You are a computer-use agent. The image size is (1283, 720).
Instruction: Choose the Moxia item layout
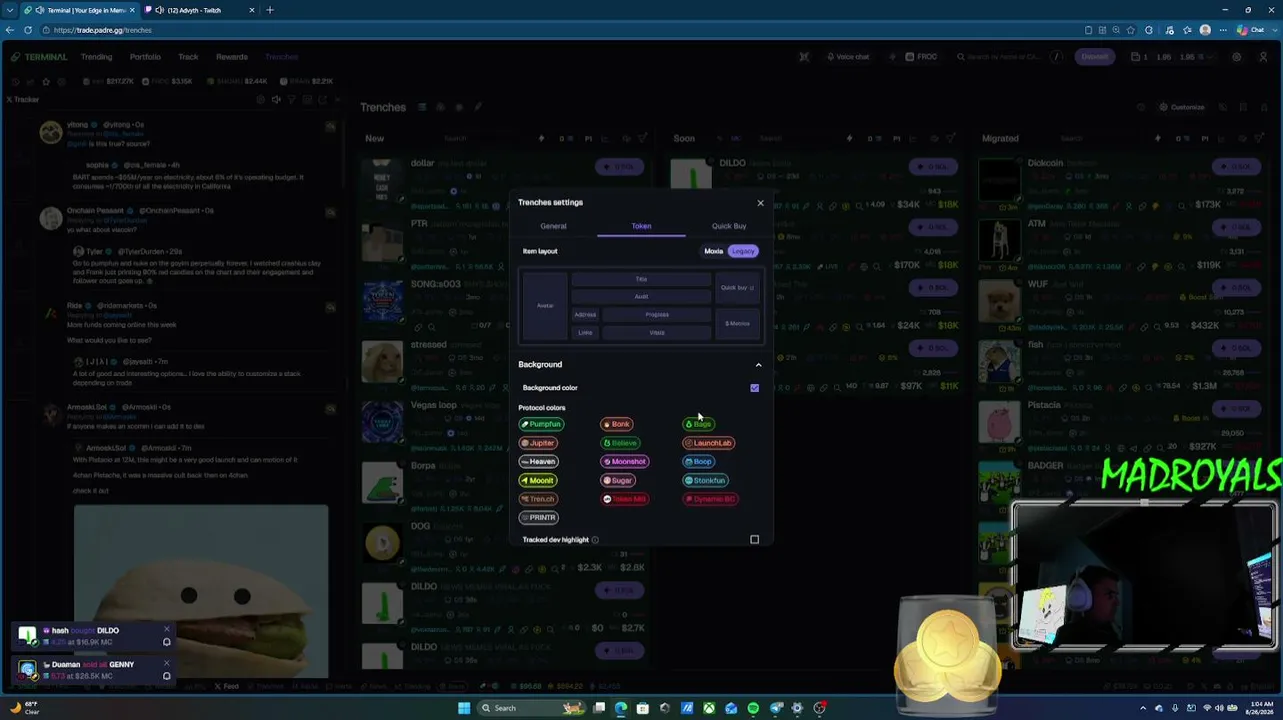tap(713, 251)
